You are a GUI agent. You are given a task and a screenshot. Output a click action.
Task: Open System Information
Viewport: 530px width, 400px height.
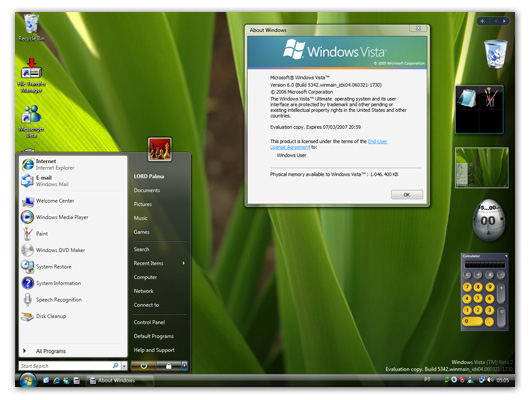pyautogui.click(x=73, y=283)
